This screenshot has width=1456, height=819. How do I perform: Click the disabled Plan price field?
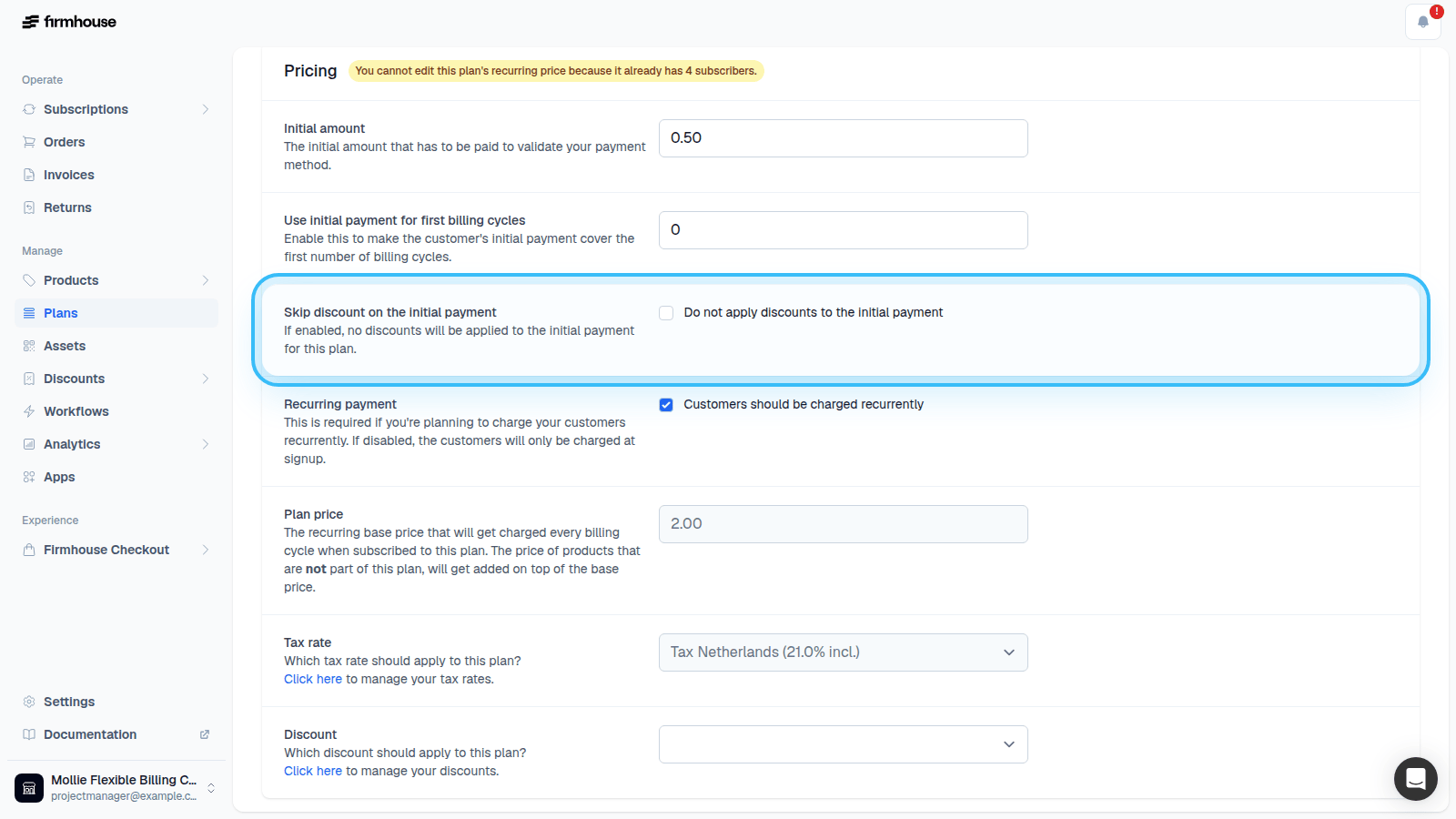(844, 524)
